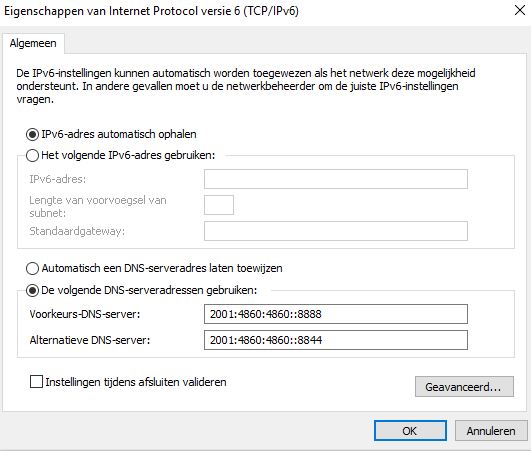Close the IPv6 properties dialog with X

520,10
